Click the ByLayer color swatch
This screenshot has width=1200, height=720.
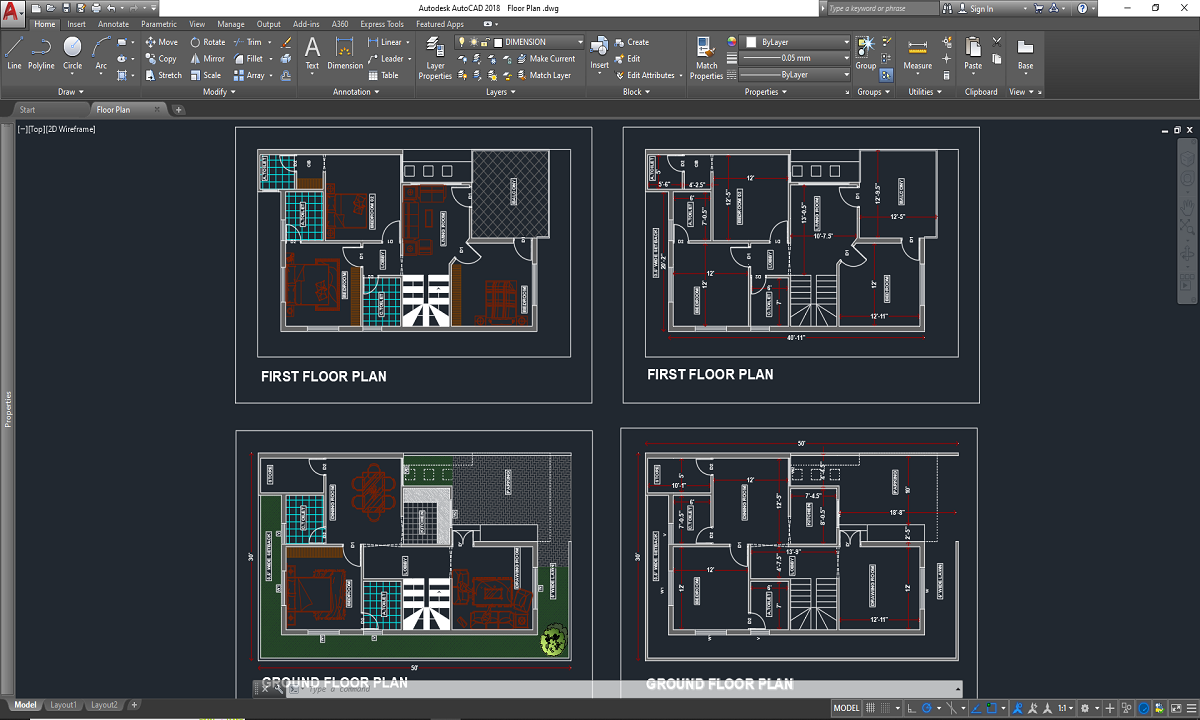click(751, 42)
